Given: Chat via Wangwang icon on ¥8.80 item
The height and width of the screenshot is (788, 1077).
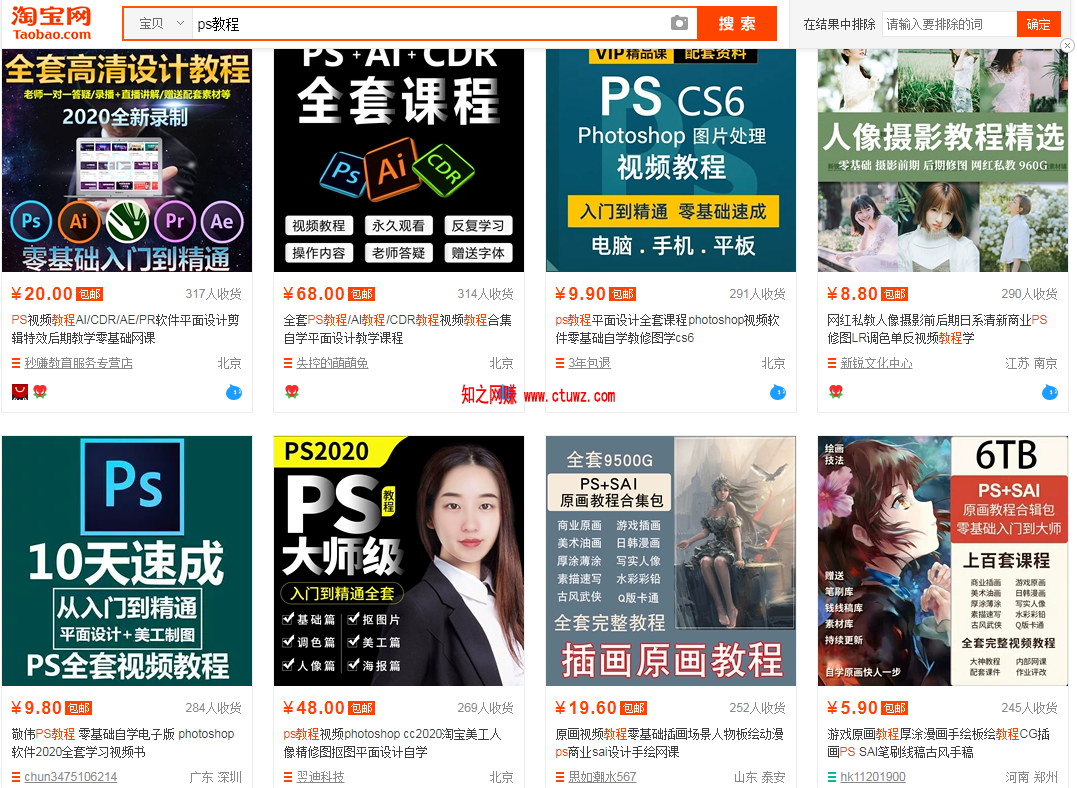Looking at the screenshot, I should coord(1050,392).
